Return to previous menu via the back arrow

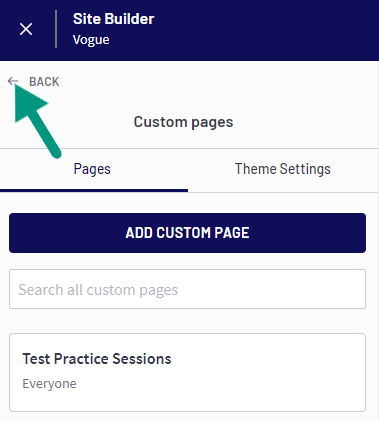point(13,81)
